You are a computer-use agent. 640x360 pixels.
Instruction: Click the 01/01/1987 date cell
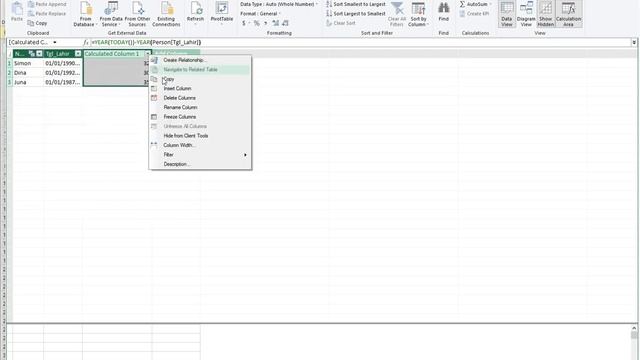[x=63, y=82]
